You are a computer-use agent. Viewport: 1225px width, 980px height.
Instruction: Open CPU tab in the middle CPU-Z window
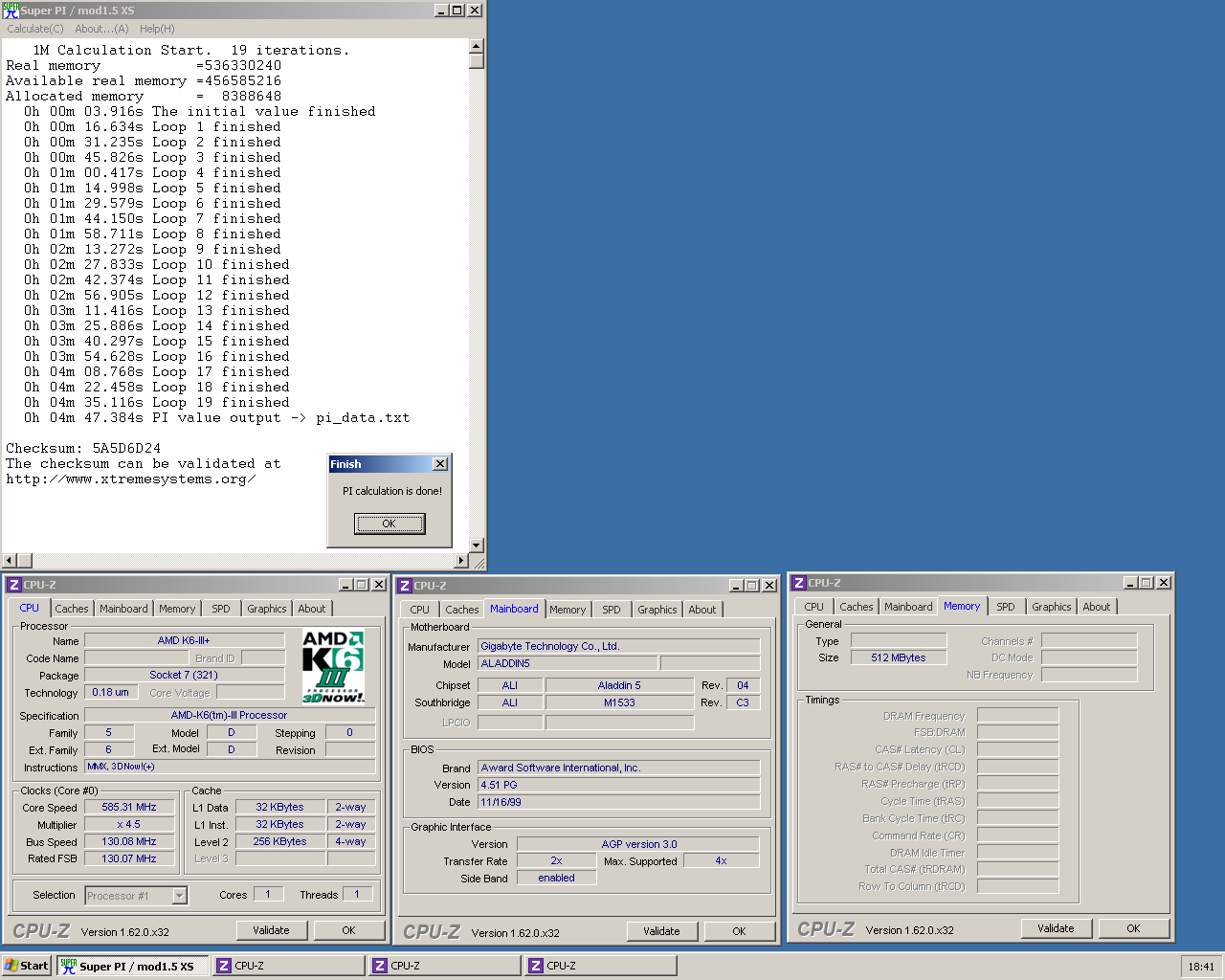point(420,610)
